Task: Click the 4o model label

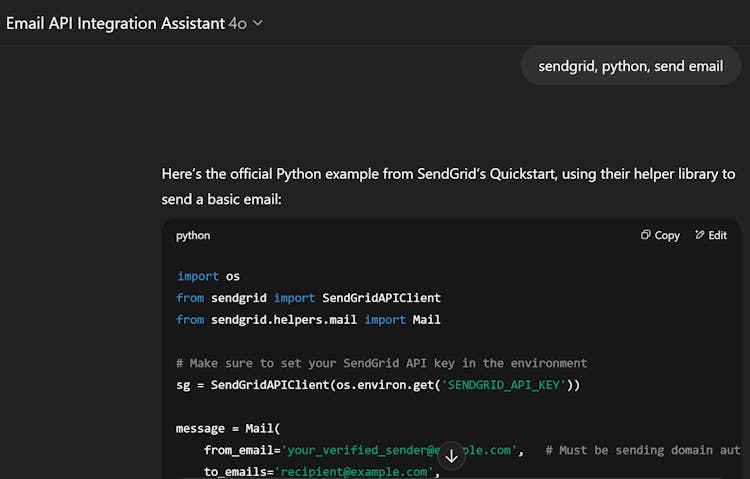Action: (238, 23)
